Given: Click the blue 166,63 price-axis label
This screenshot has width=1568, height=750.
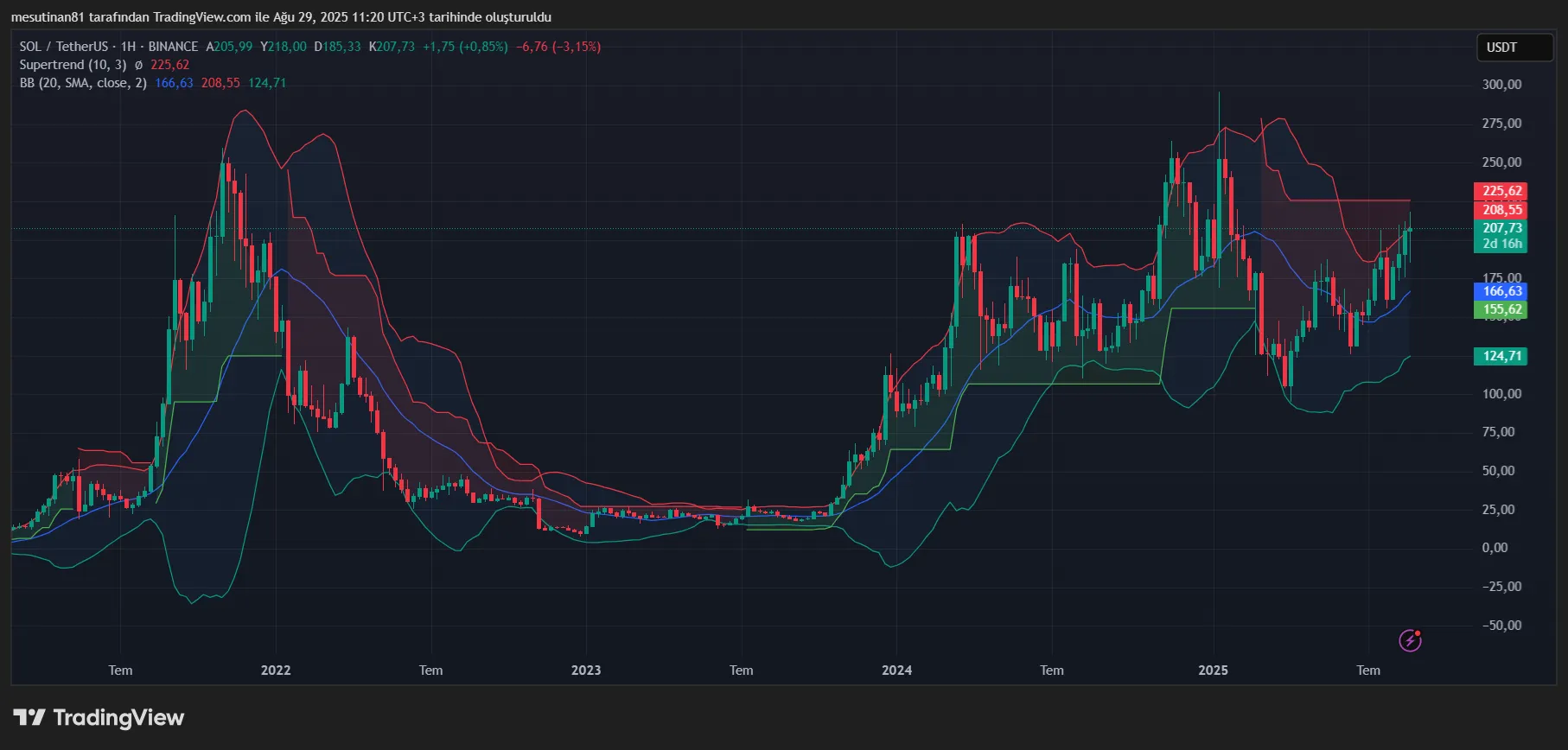Looking at the screenshot, I should coord(1501,291).
